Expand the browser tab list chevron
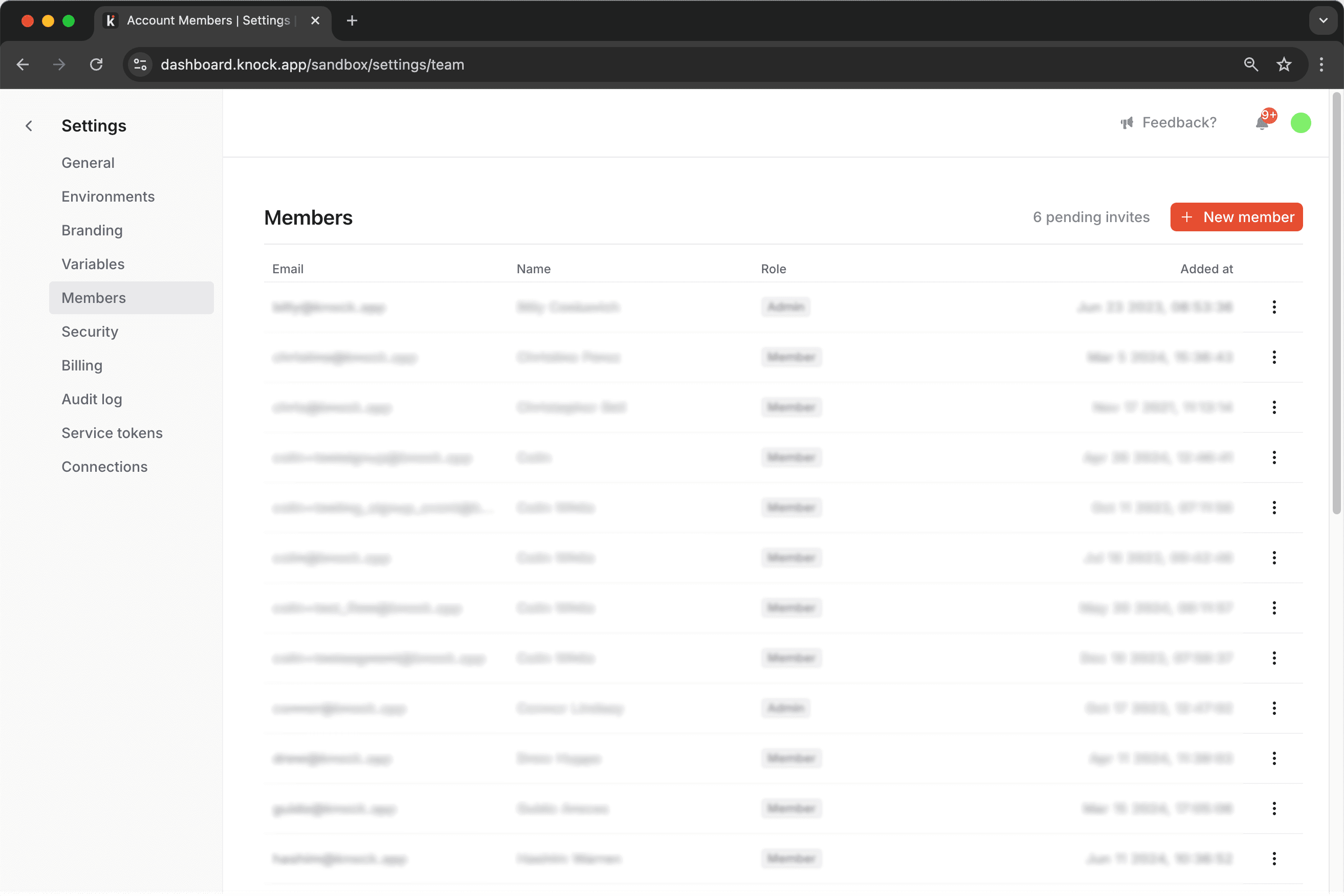 pyautogui.click(x=1323, y=20)
